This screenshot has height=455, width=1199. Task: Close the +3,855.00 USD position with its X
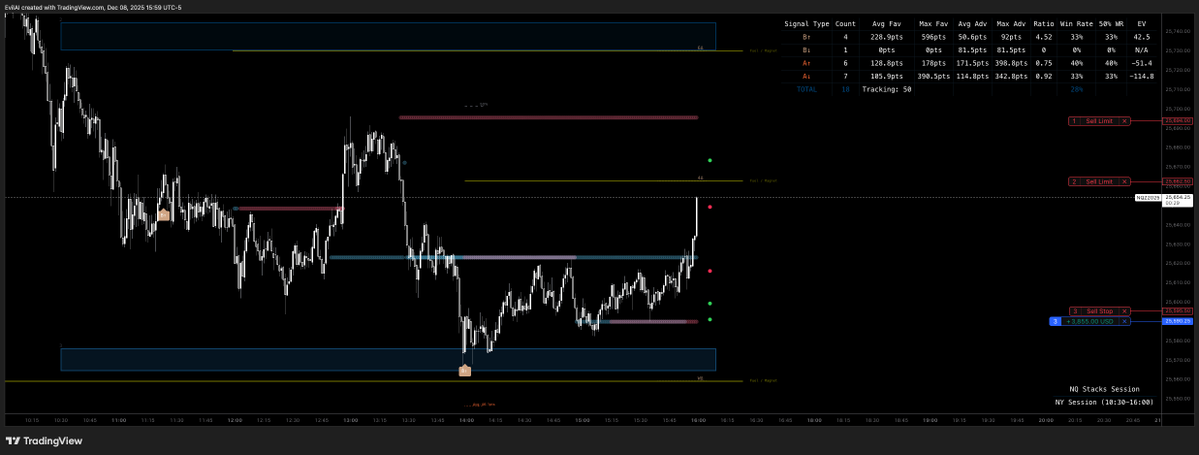[1124, 321]
